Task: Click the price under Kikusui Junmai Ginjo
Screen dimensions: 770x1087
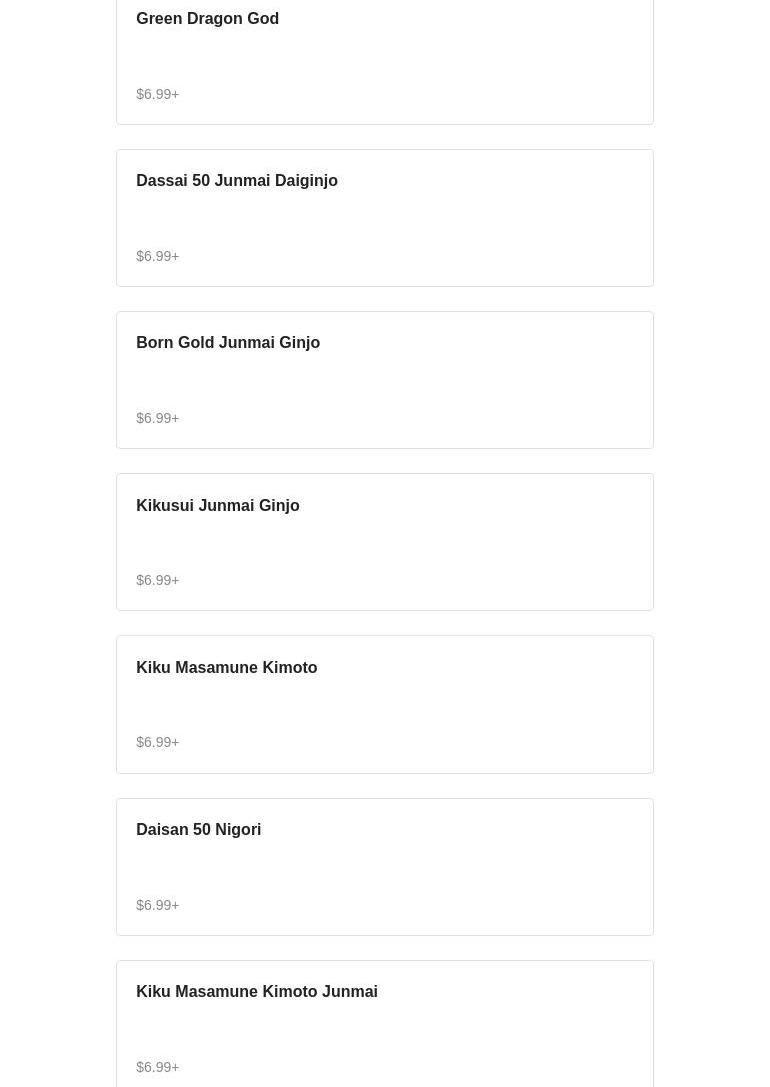Action: point(158,580)
